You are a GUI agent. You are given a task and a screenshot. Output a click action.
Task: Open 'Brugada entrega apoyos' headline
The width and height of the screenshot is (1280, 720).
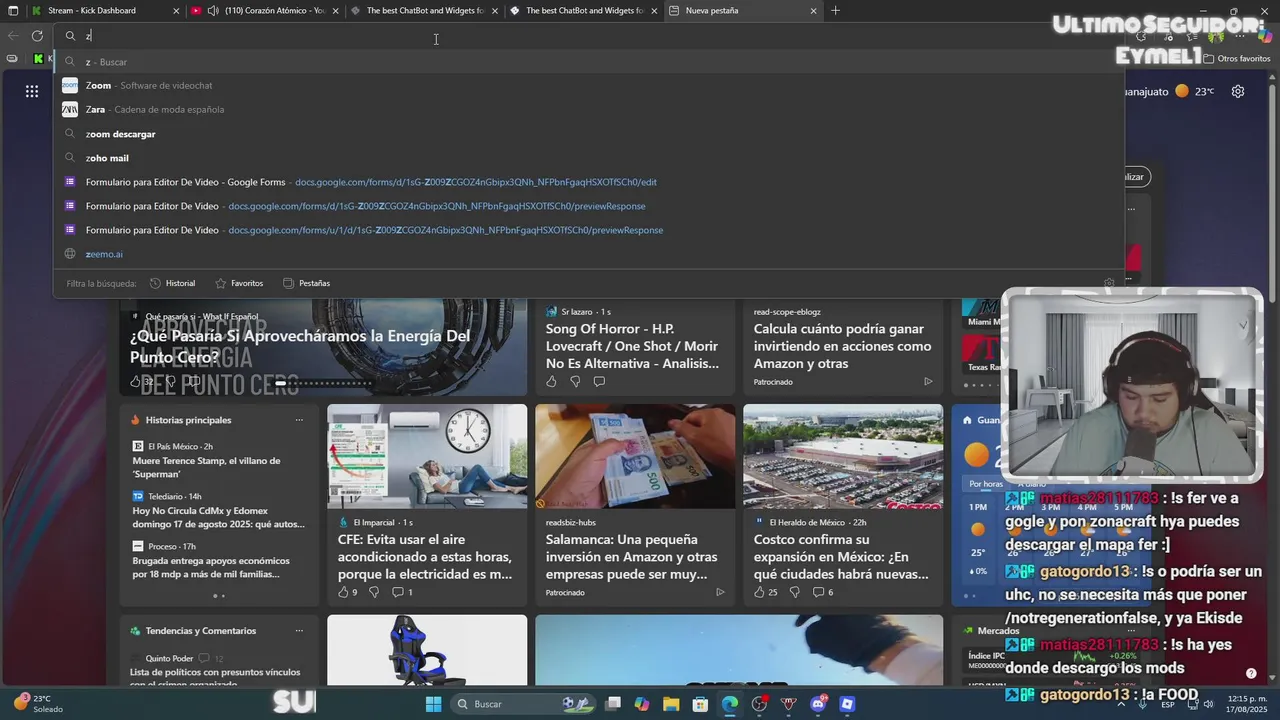[211, 567]
